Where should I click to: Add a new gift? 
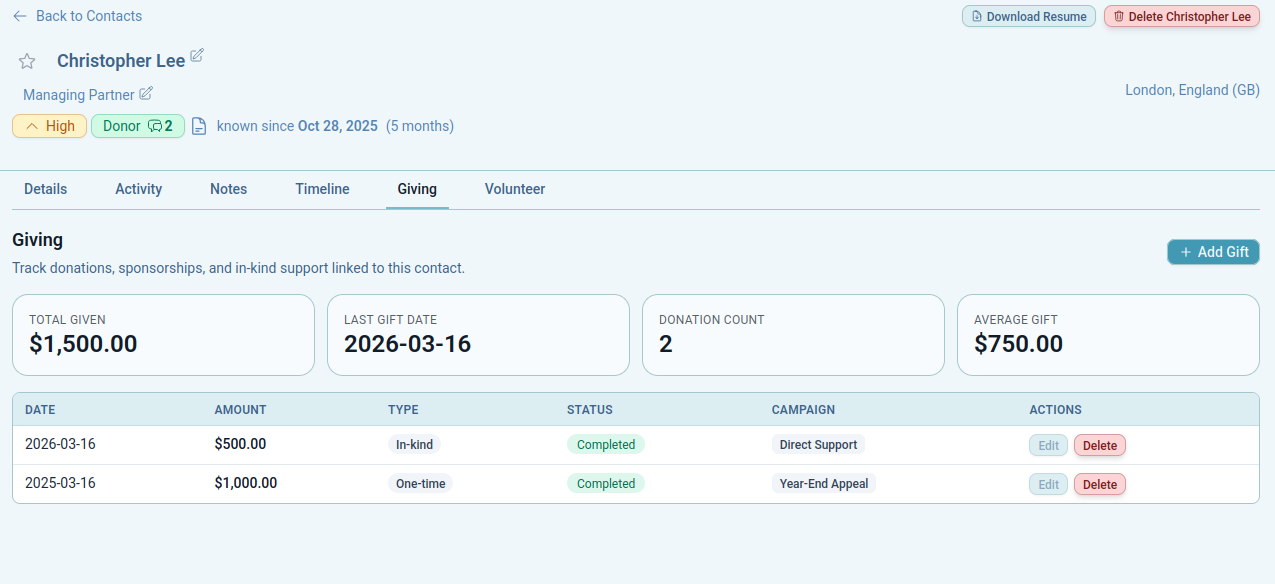click(x=1213, y=252)
